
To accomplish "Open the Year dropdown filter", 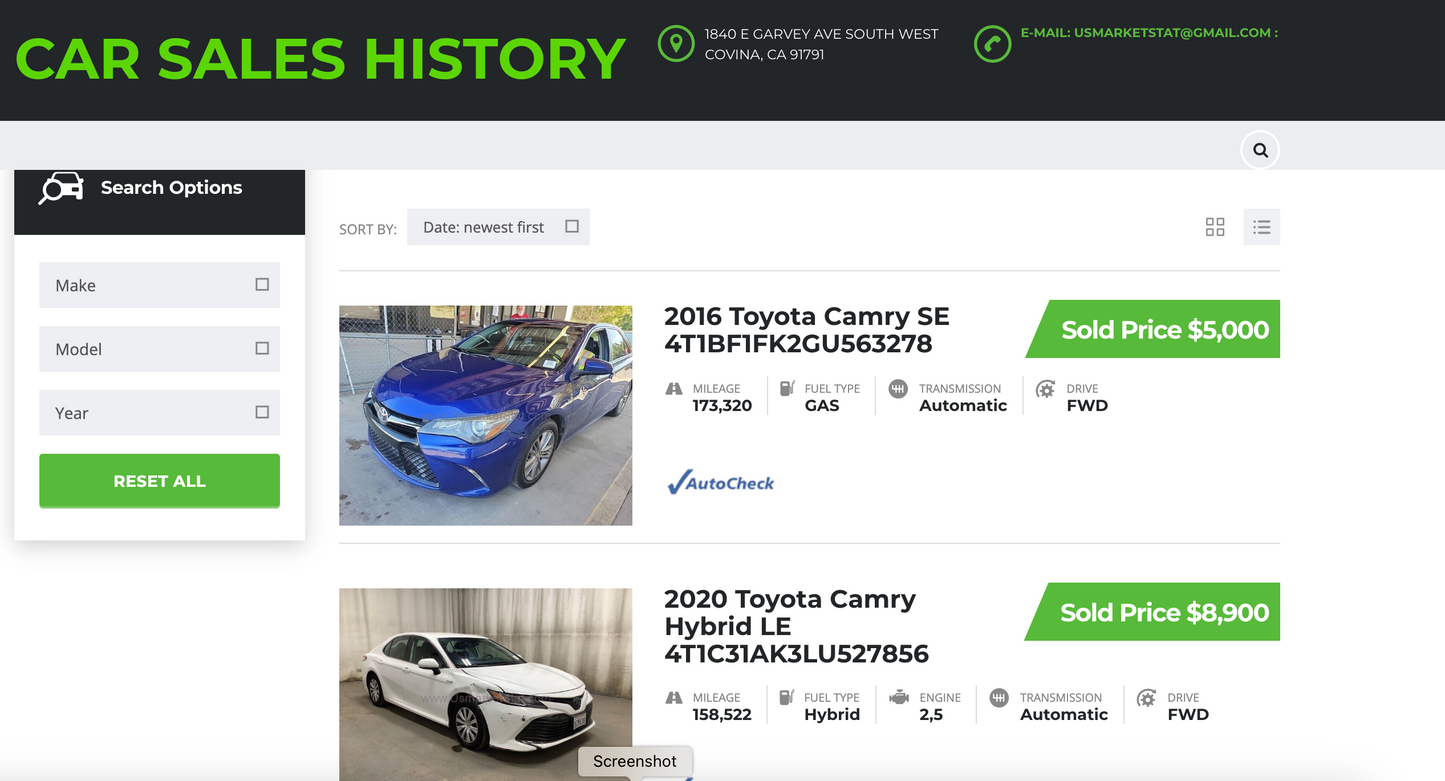I will (159, 413).
